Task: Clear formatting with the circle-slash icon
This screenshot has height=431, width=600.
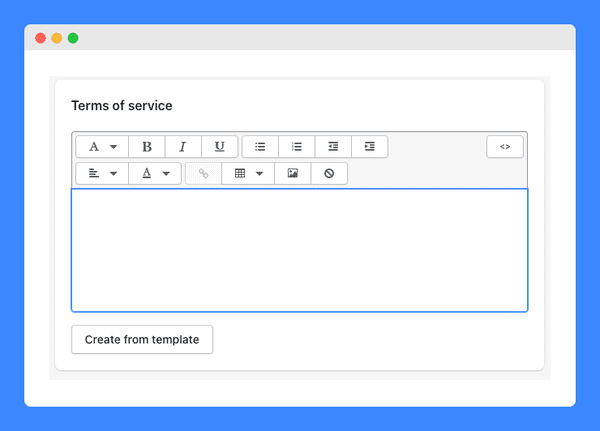Action: [x=329, y=173]
